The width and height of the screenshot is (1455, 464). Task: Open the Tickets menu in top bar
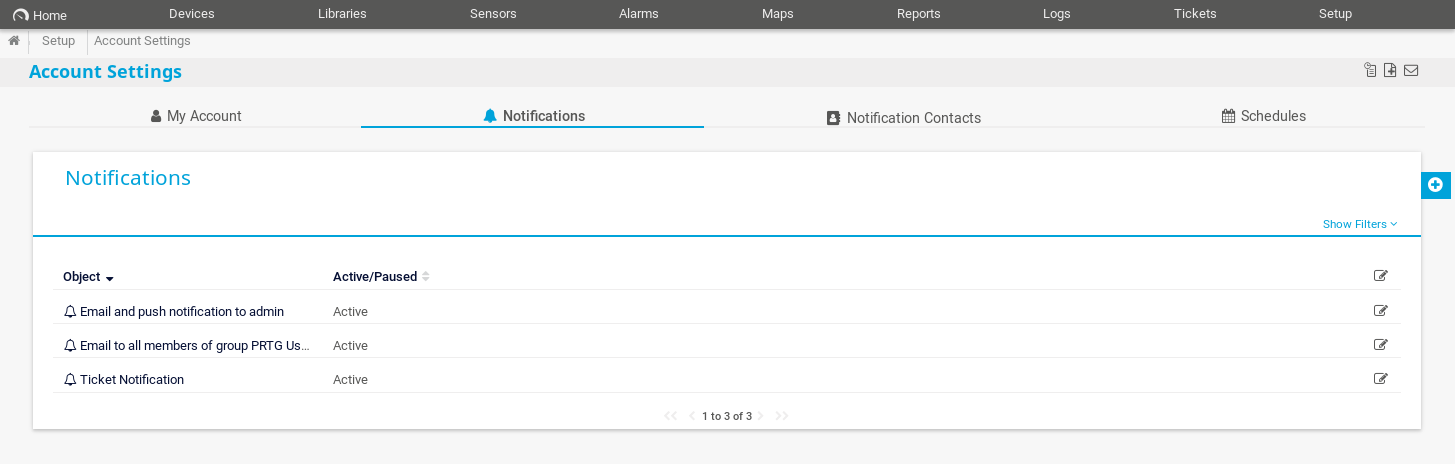(1195, 14)
